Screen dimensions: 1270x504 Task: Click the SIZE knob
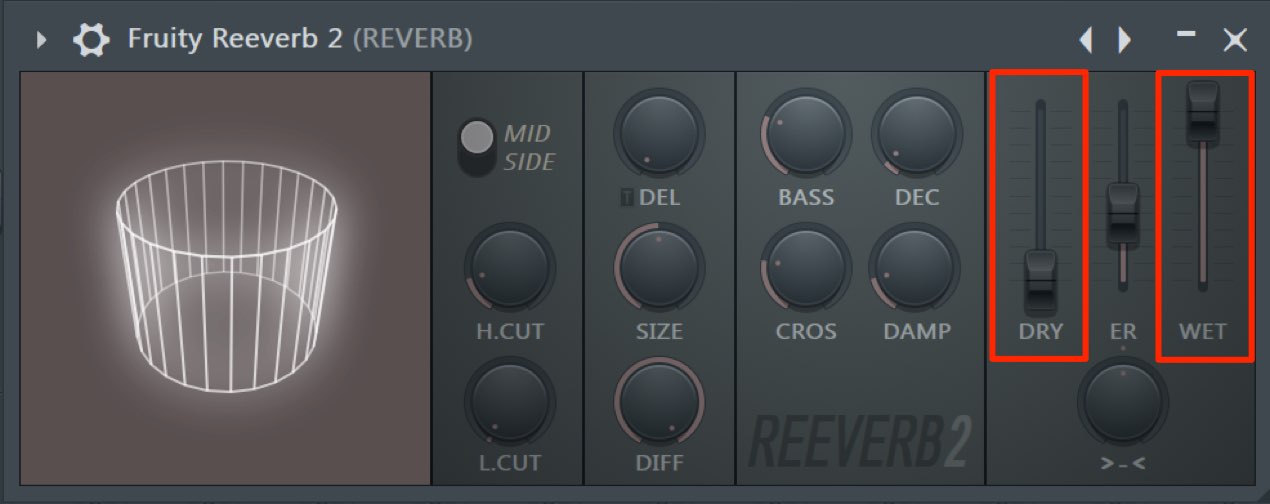coord(659,267)
